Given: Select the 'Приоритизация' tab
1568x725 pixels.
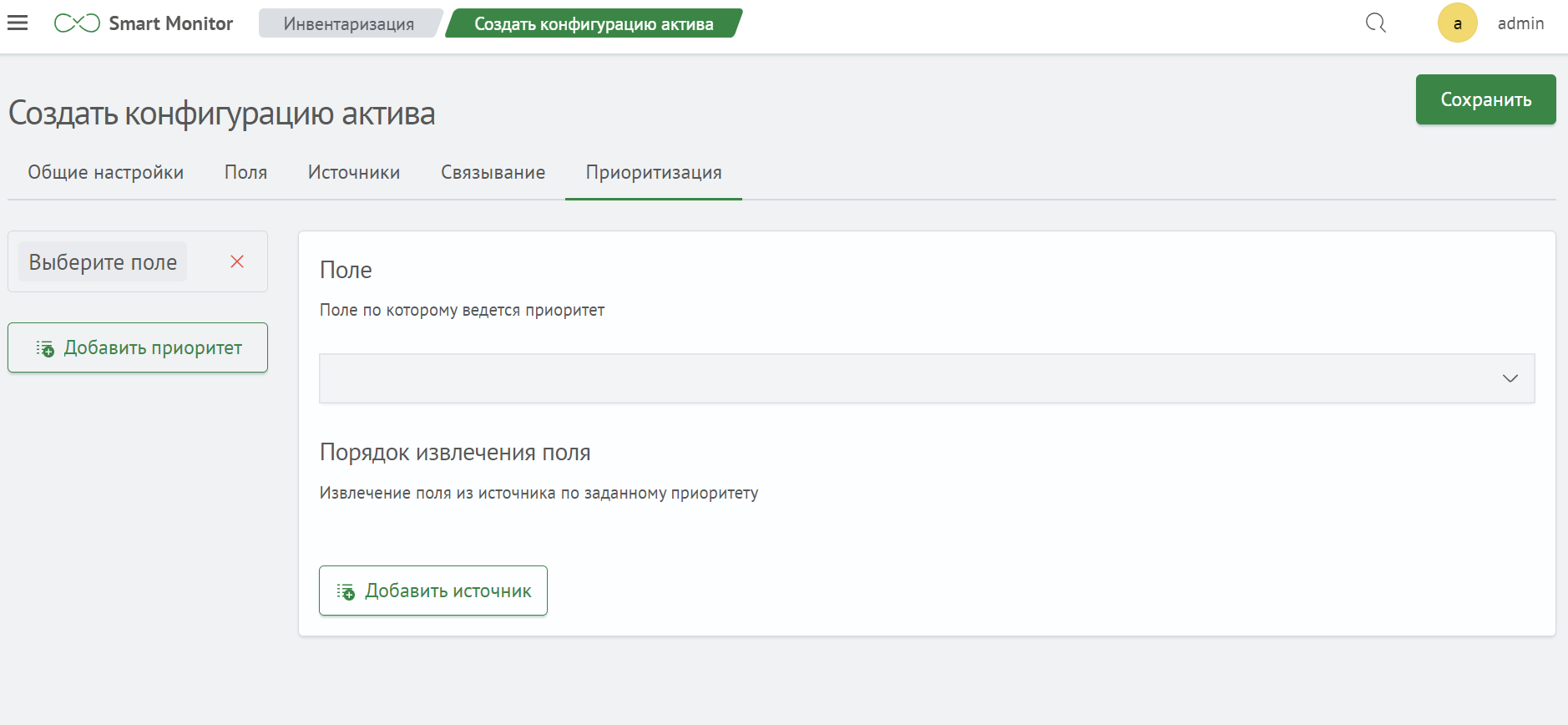Looking at the screenshot, I should 654,173.
